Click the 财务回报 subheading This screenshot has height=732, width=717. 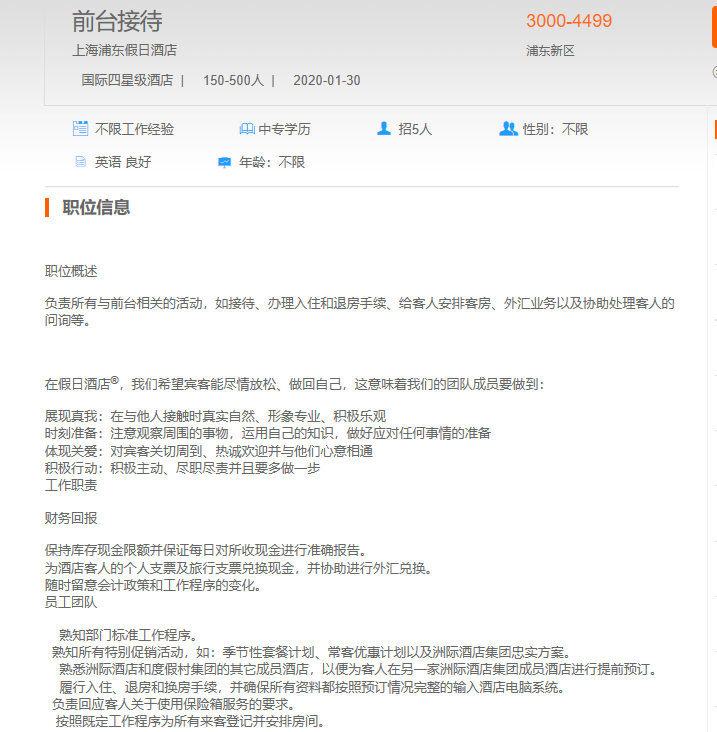click(71, 518)
